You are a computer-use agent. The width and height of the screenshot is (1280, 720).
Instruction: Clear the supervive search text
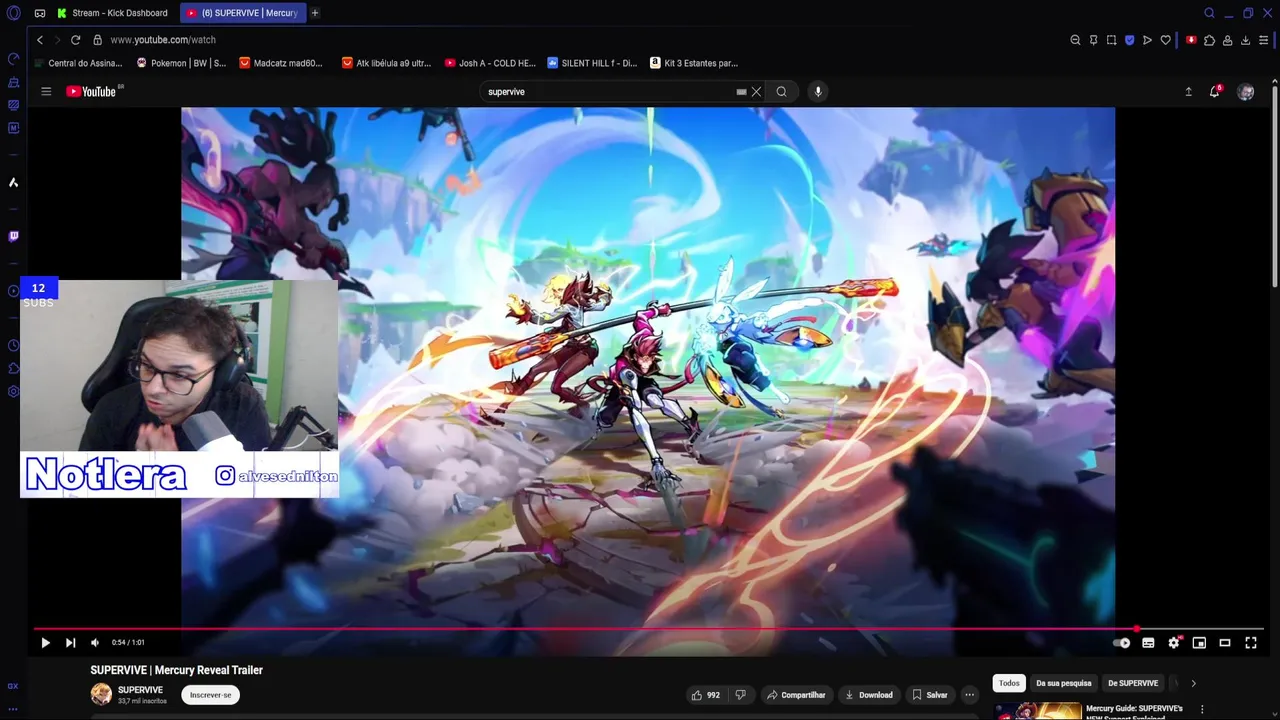coord(756,91)
